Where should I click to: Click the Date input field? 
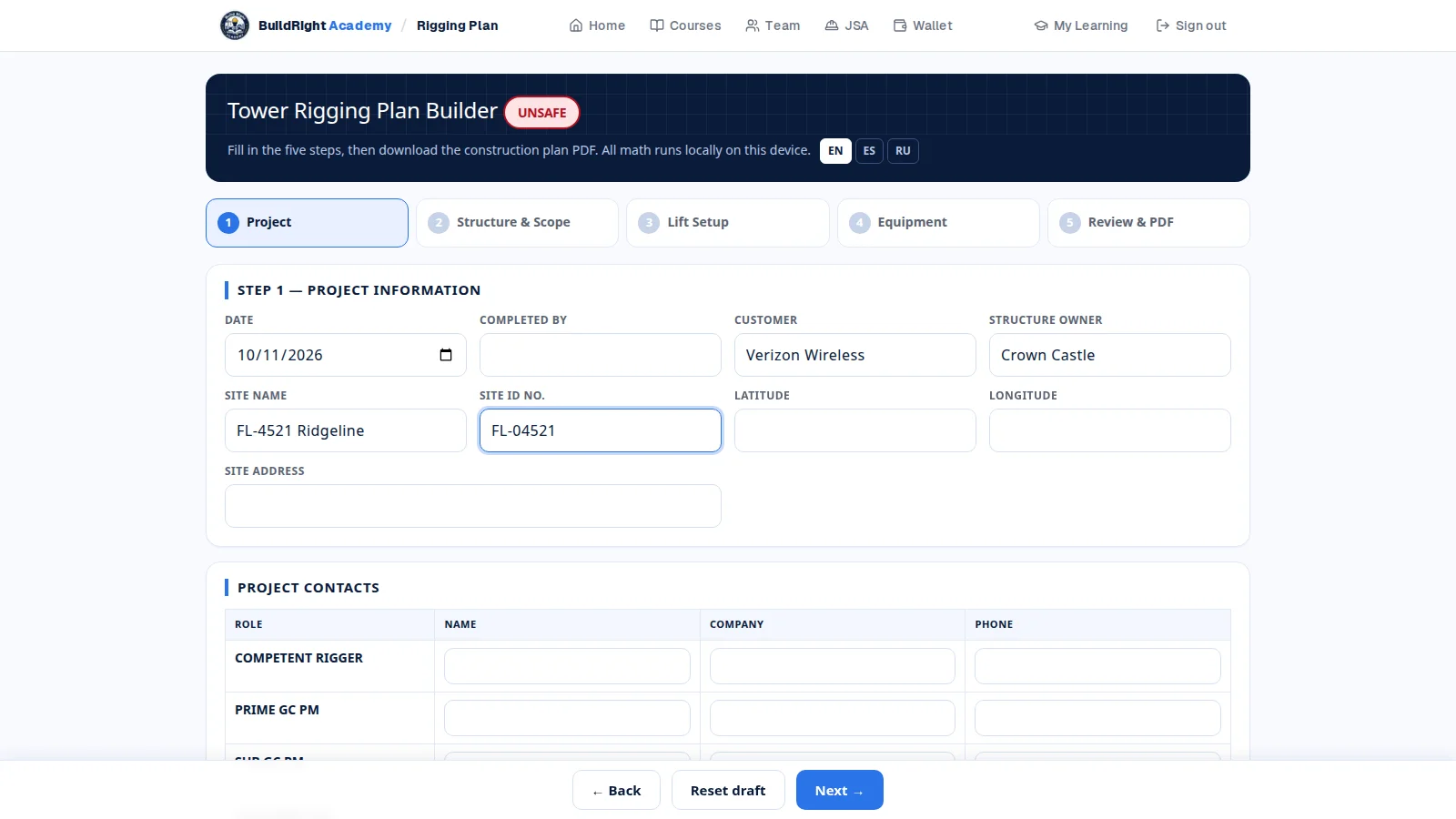tap(346, 355)
